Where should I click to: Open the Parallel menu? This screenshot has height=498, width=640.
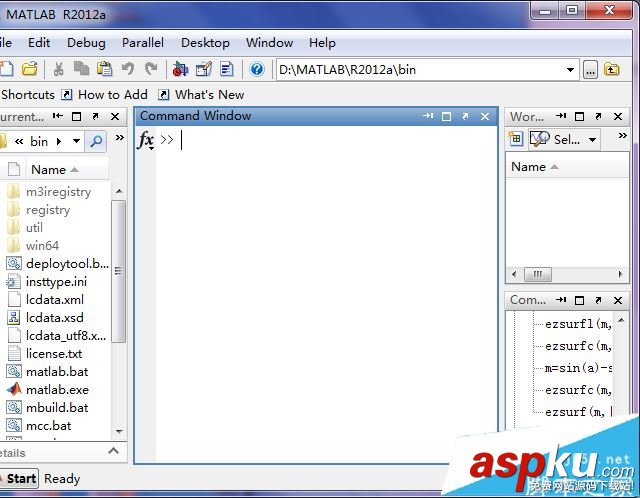[x=142, y=42]
